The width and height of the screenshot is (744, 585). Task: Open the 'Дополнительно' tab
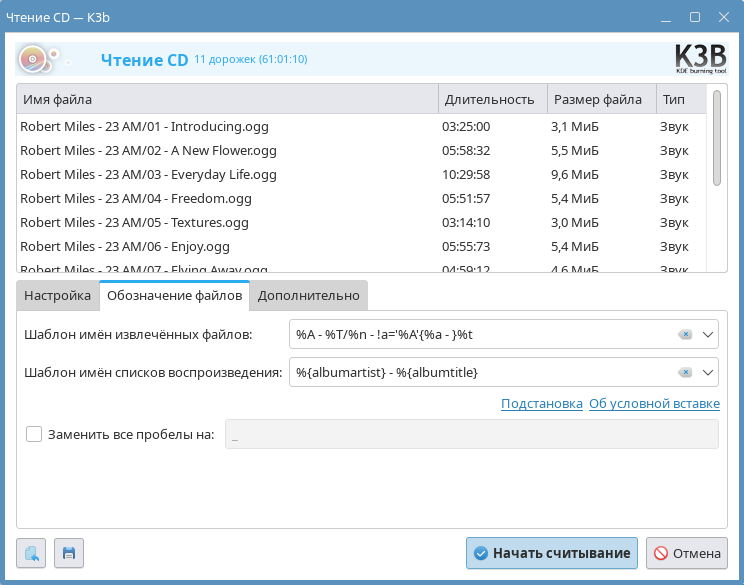[x=308, y=295]
